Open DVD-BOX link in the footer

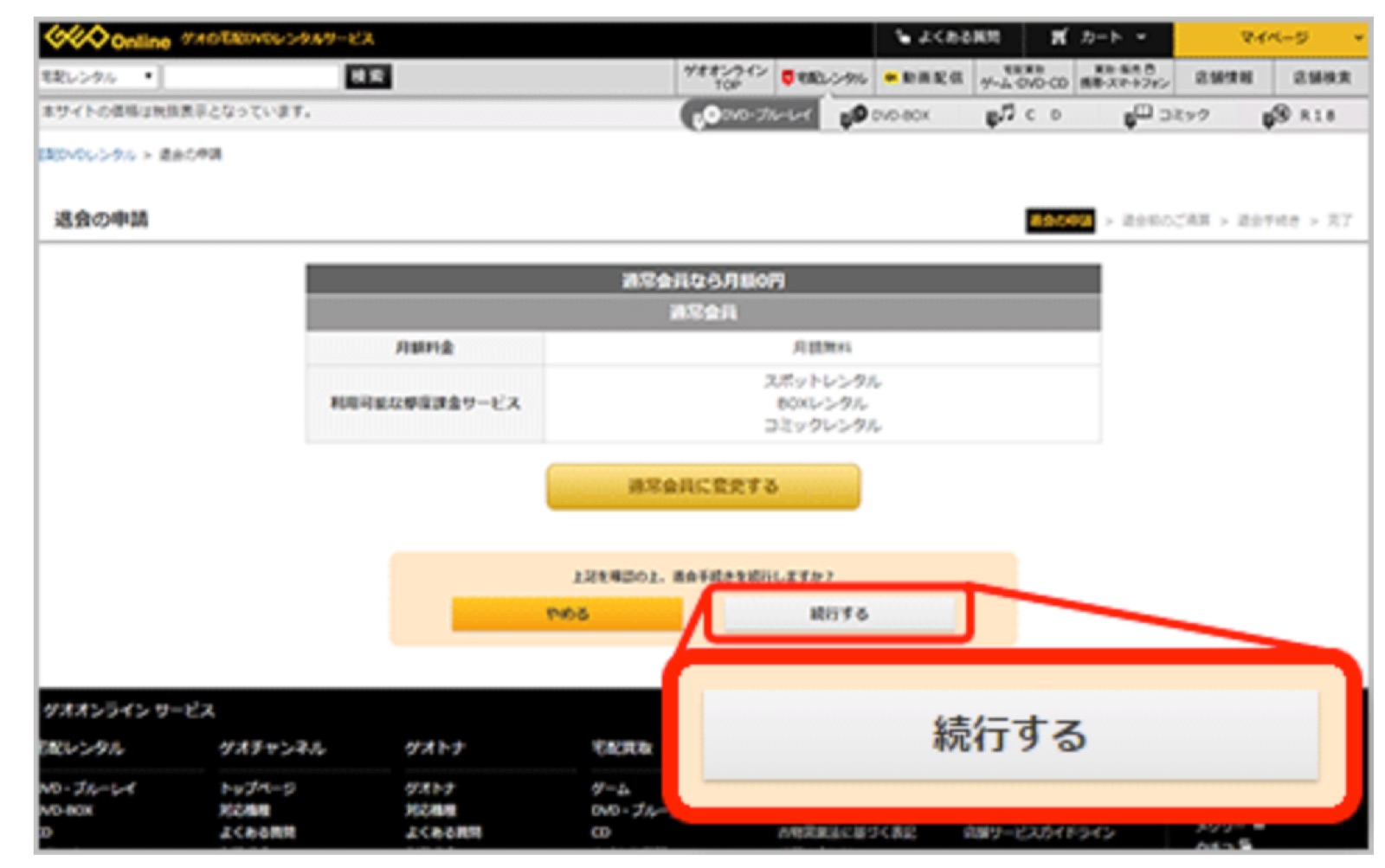pyautogui.click(x=67, y=811)
